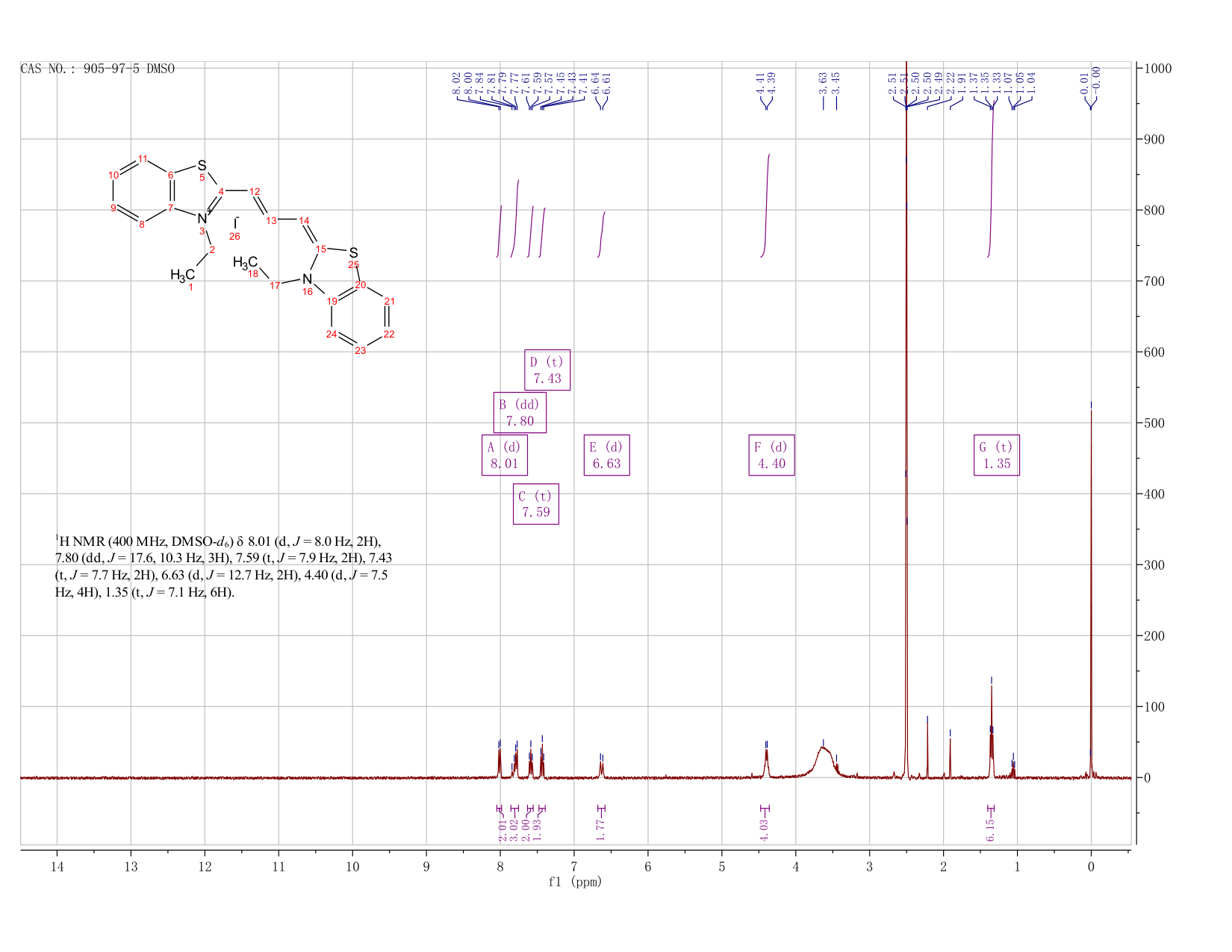
Task: Click the integral curve above the 6.63 ppm doublet
Action: [x=602, y=234]
